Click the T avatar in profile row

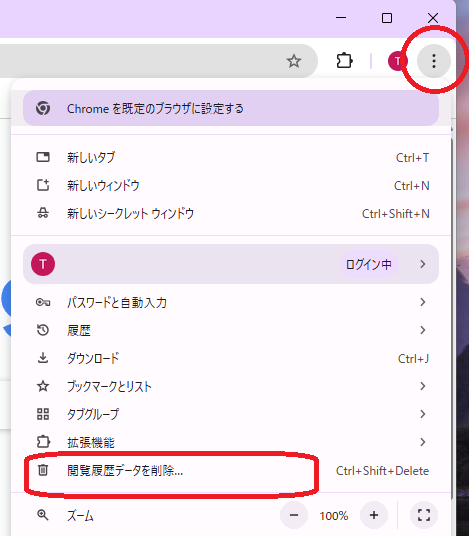click(x=43, y=264)
